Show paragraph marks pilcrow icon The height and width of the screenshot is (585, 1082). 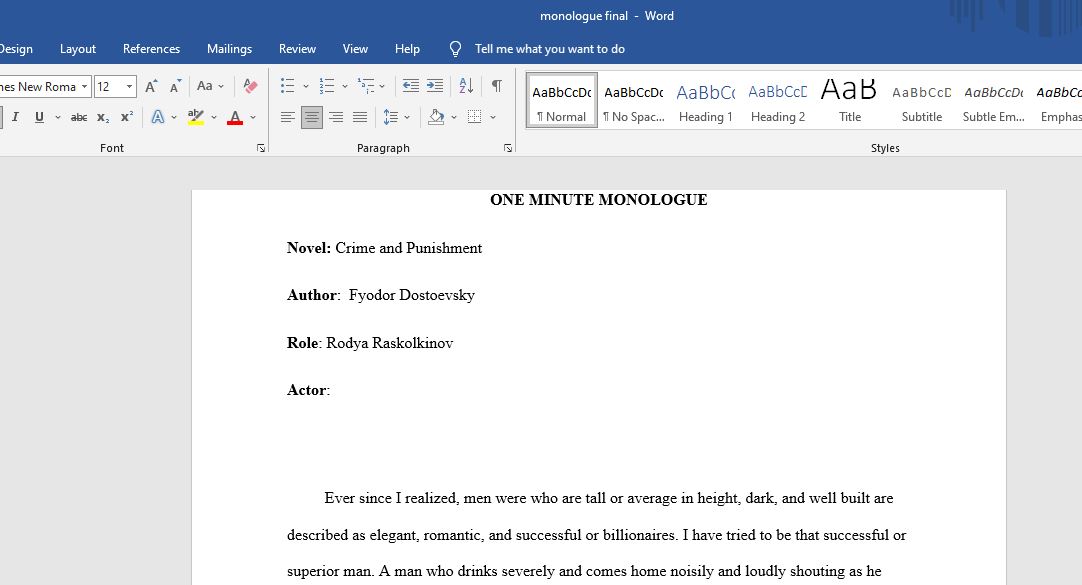click(497, 86)
